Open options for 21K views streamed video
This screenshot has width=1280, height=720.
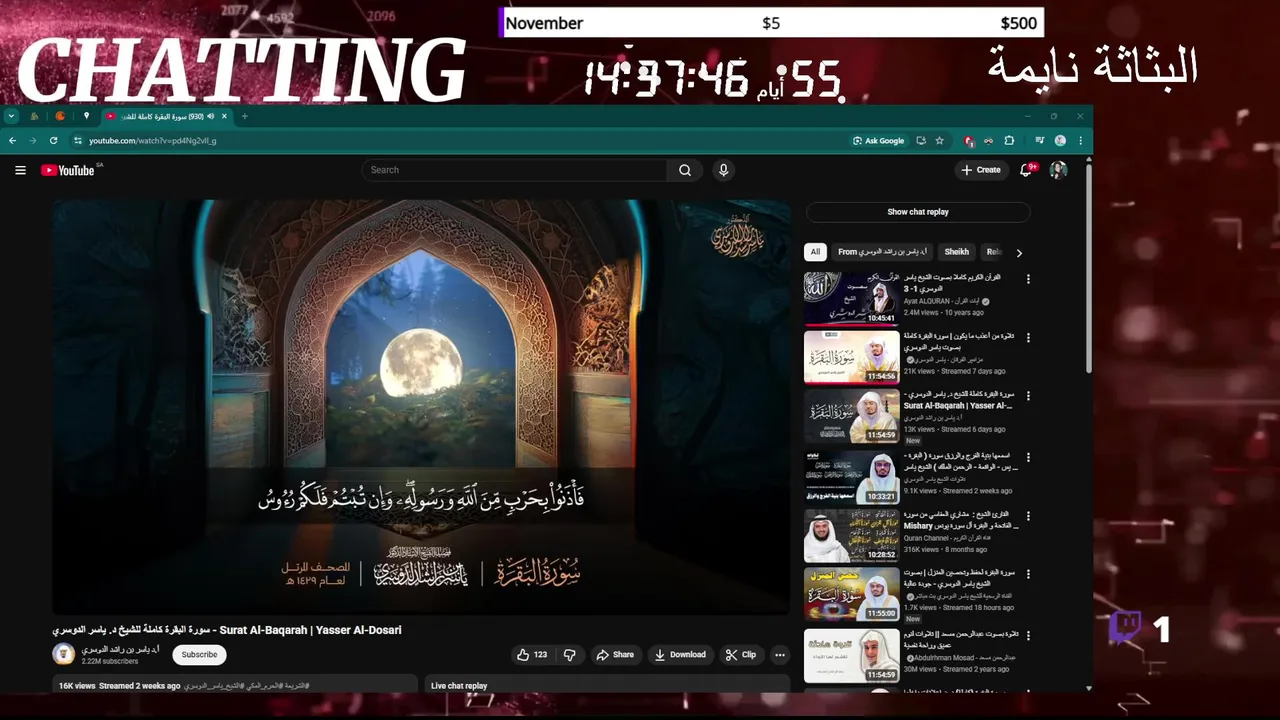point(1028,338)
